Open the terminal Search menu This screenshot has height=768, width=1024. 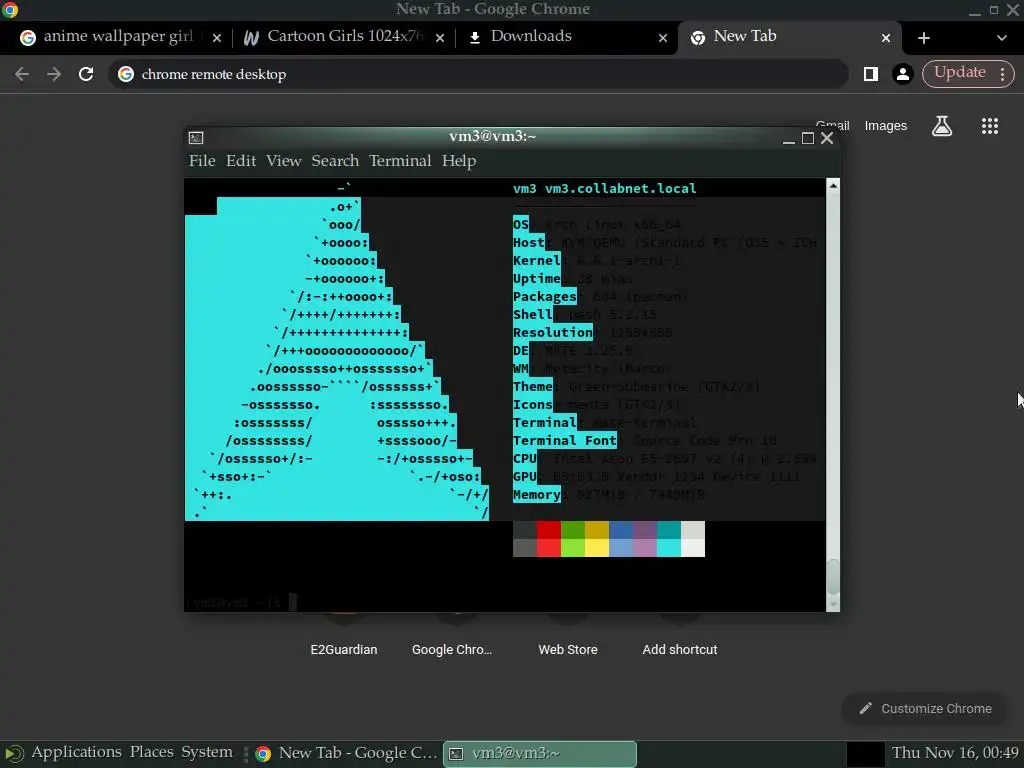(x=335, y=161)
